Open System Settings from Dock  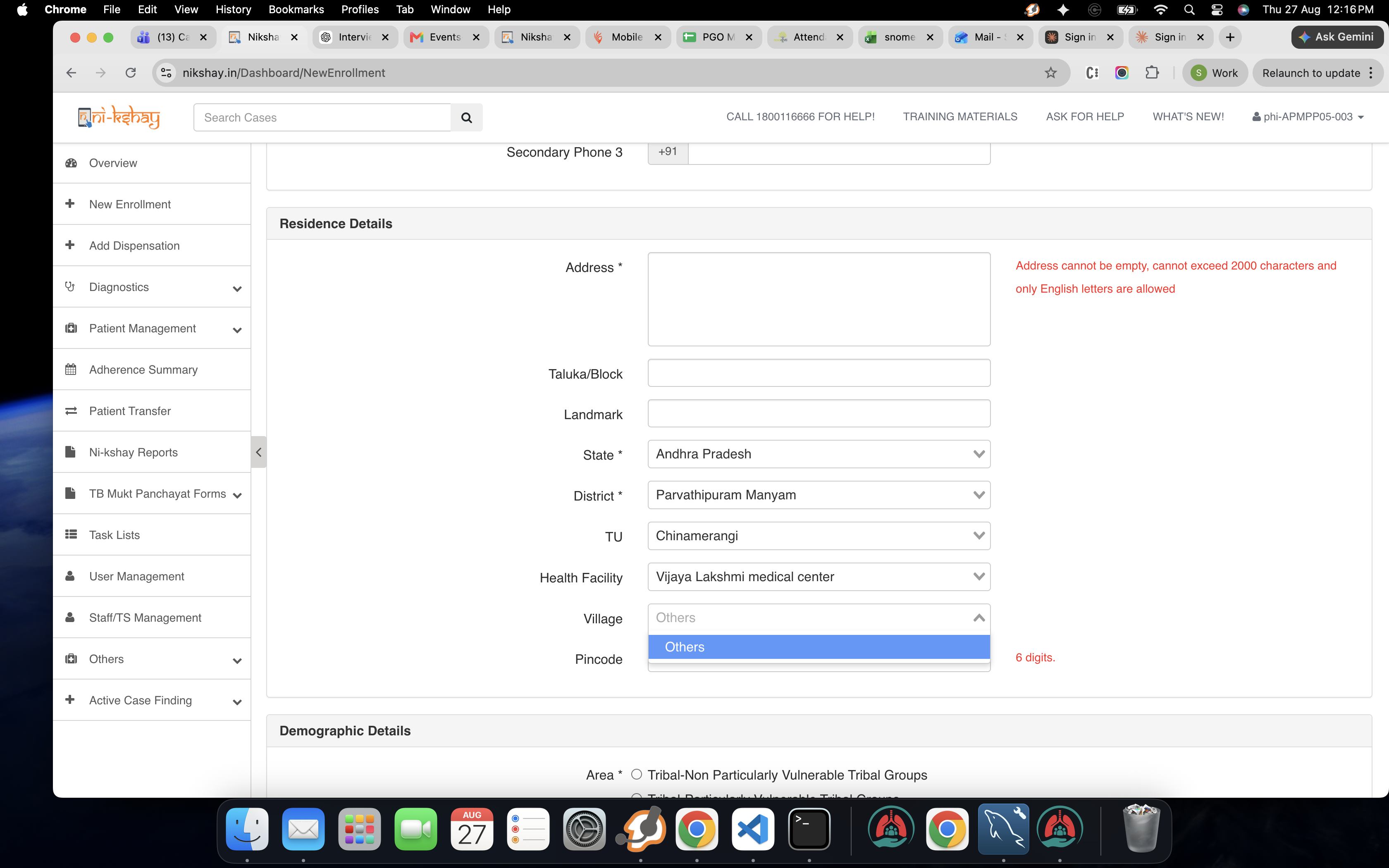point(584,829)
